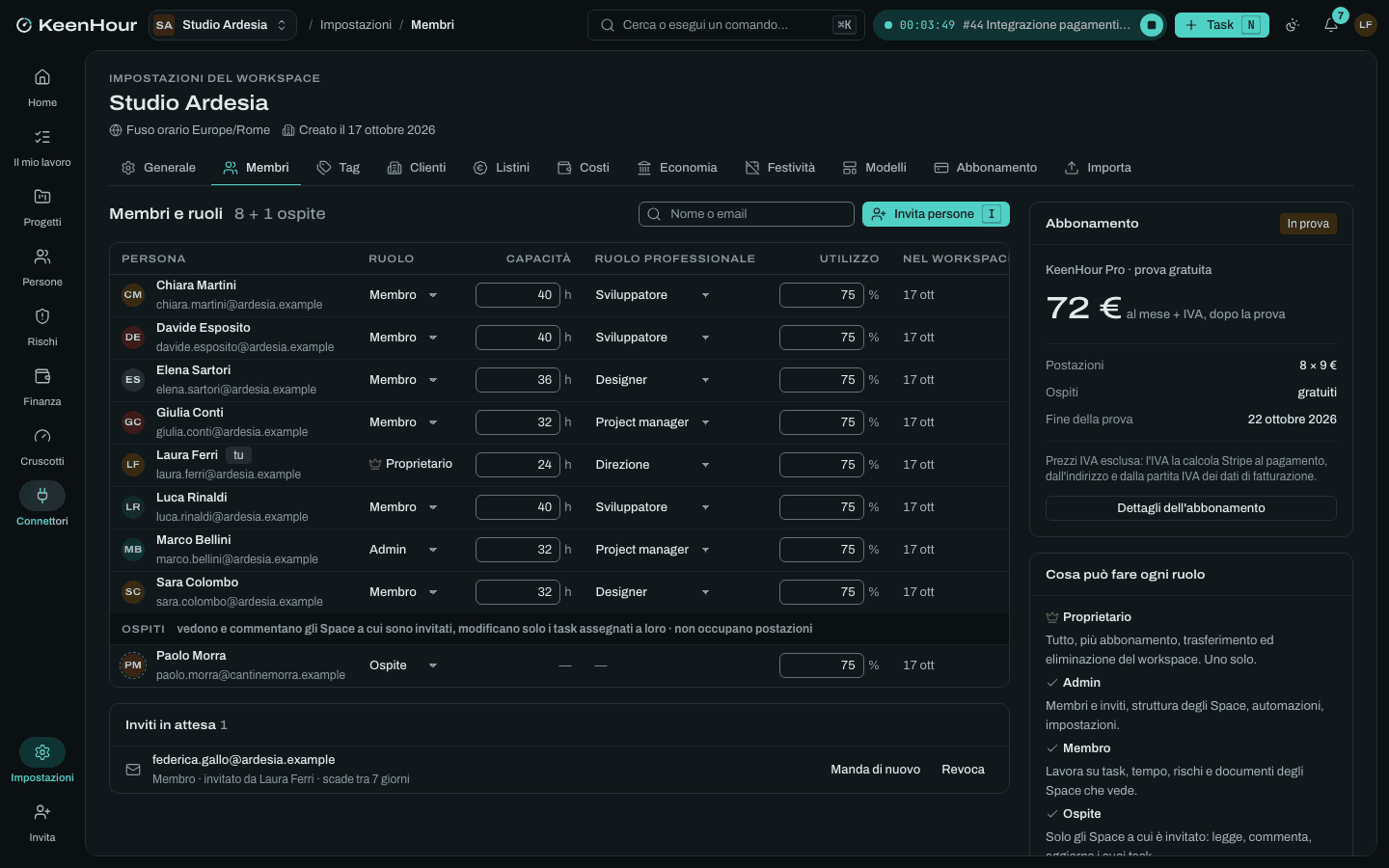The width and height of the screenshot is (1389, 868).
Task: Click envelope icon for federica.gallo invite
Action: pos(133,770)
